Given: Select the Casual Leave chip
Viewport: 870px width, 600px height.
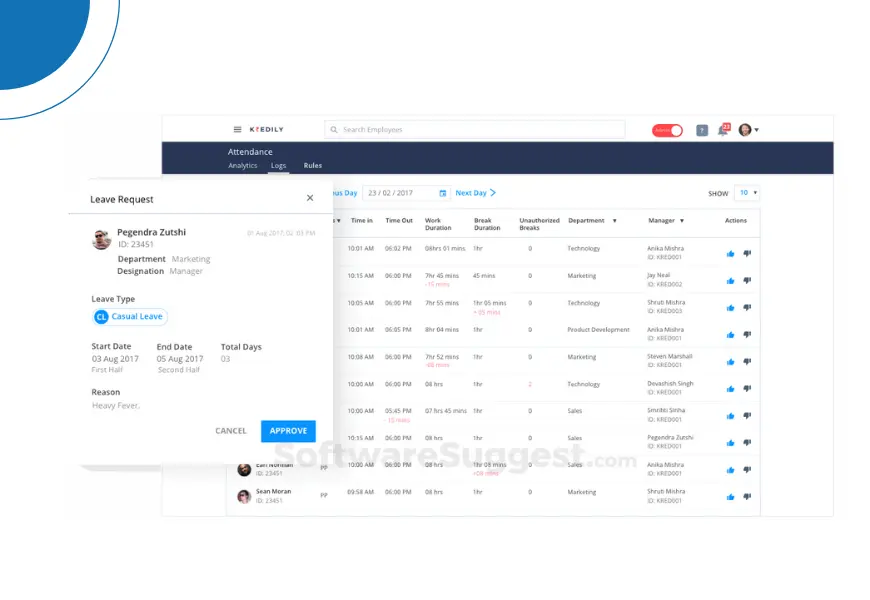Looking at the screenshot, I should pos(130,316).
